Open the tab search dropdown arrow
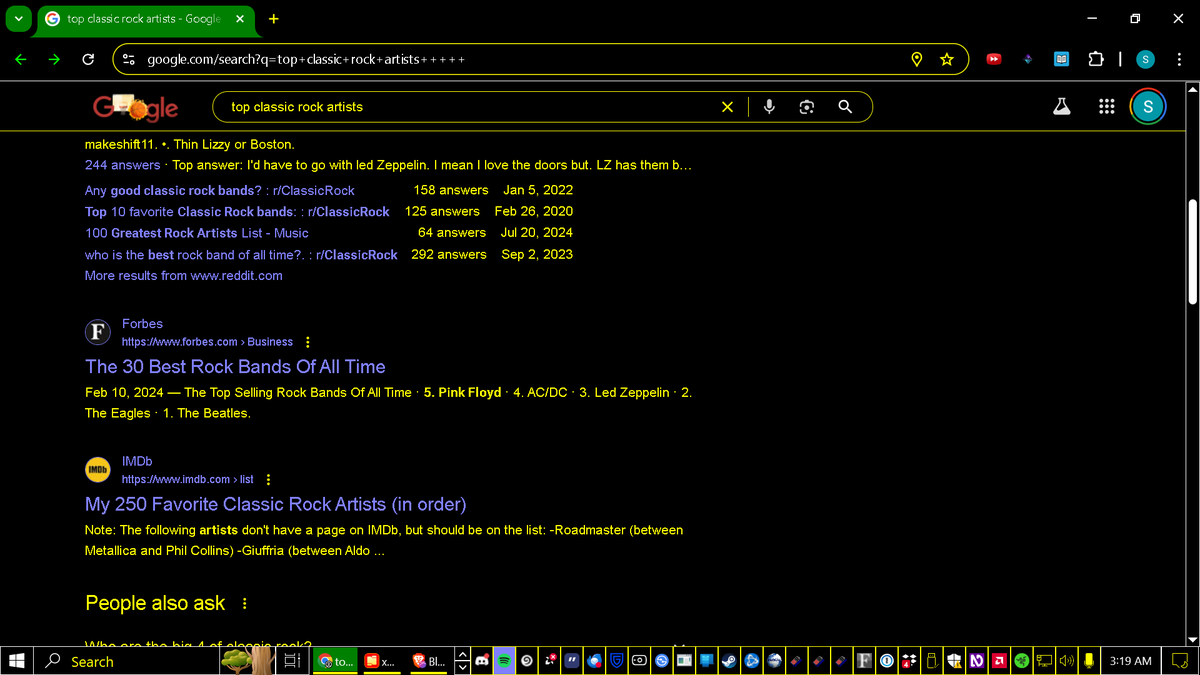Screen dimensions: 1200x675 click(19, 18)
